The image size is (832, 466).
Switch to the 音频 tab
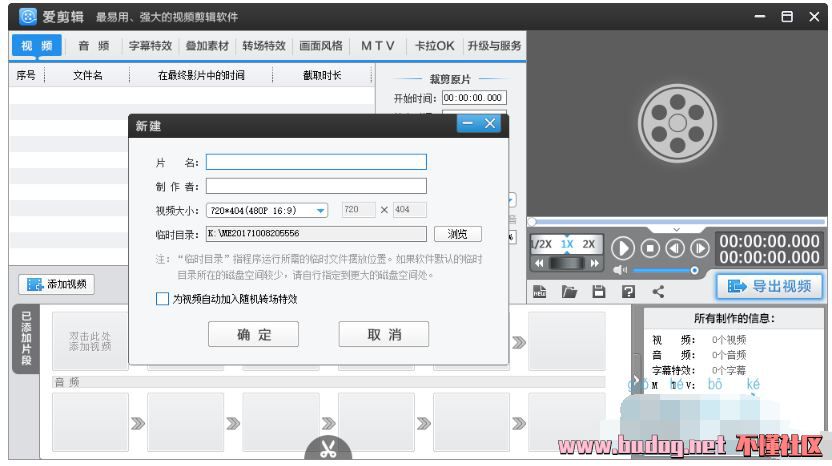point(93,46)
